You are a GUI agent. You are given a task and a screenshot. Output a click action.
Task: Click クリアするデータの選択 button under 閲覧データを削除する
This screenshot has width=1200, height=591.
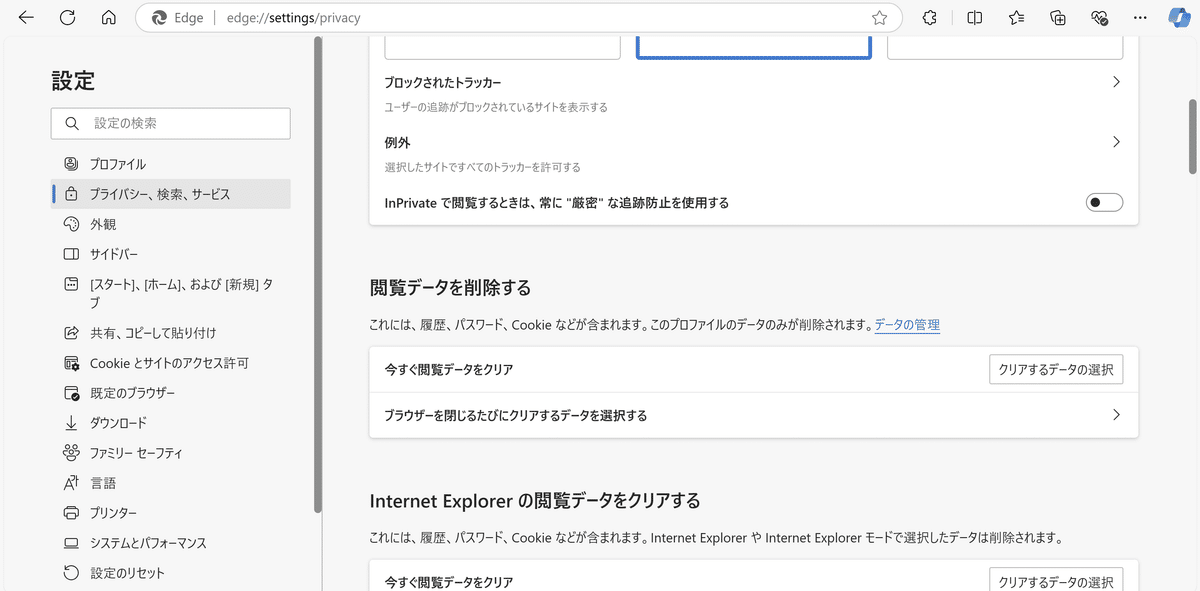pos(1056,370)
